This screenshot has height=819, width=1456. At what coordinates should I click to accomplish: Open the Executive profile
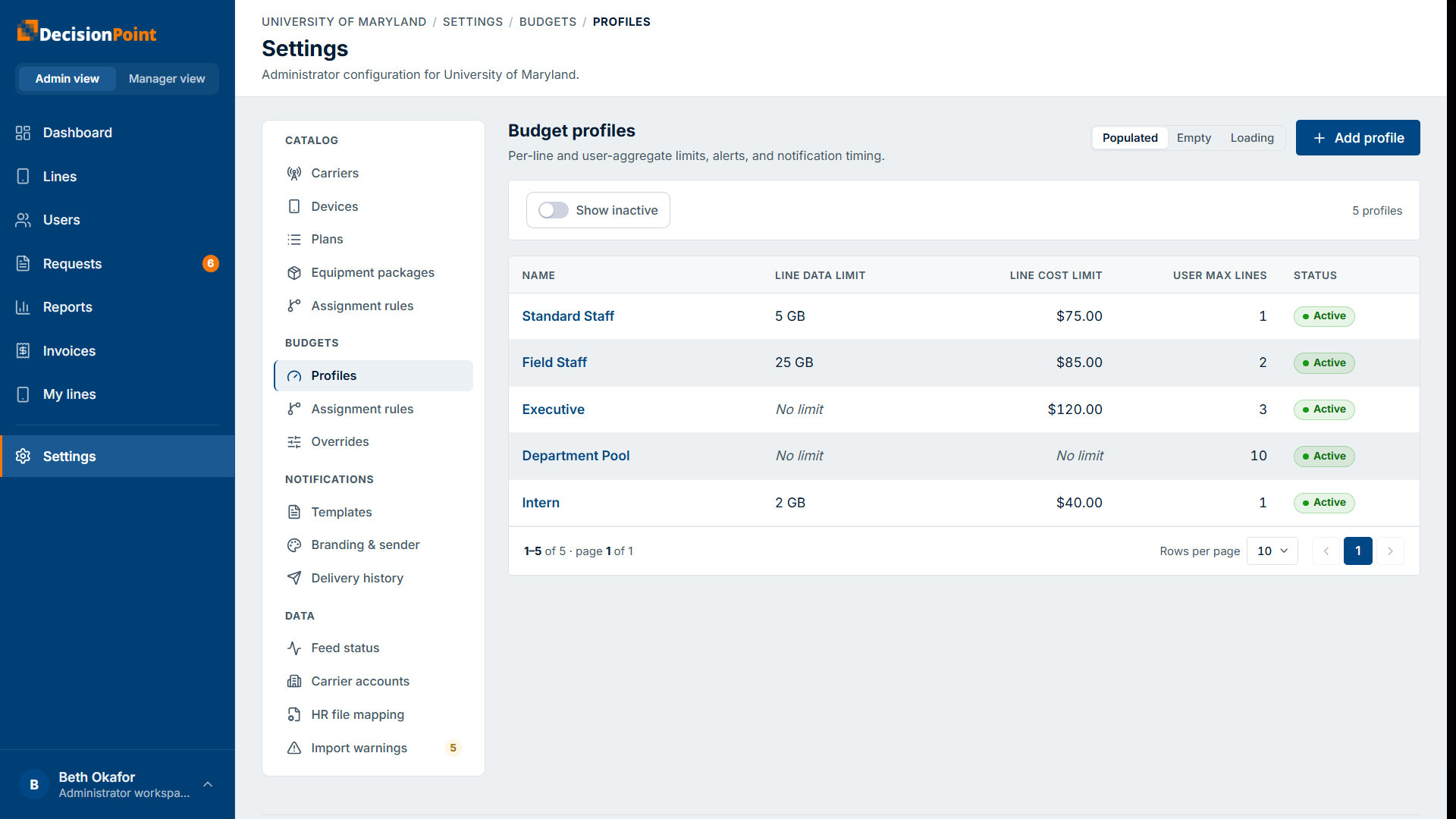coord(553,409)
